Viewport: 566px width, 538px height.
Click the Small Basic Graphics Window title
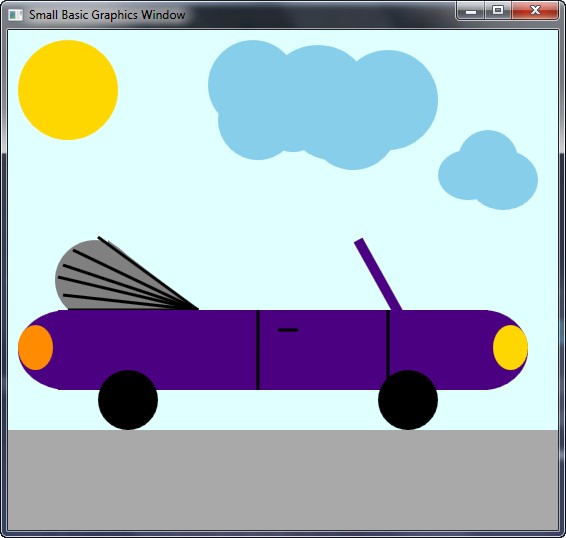coord(107,15)
